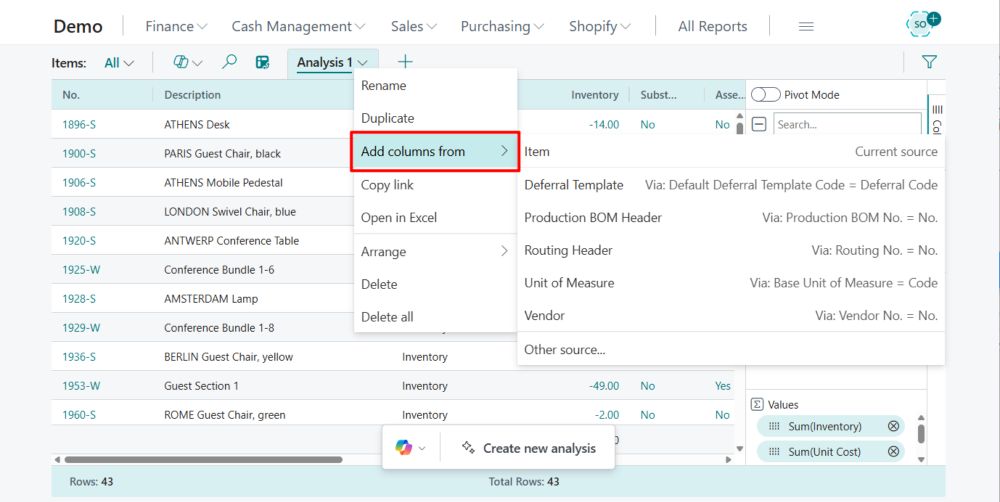The image size is (1000, 502).
Task: Choose Deferral Template in submenu
Action: click(x=731, y=185)
